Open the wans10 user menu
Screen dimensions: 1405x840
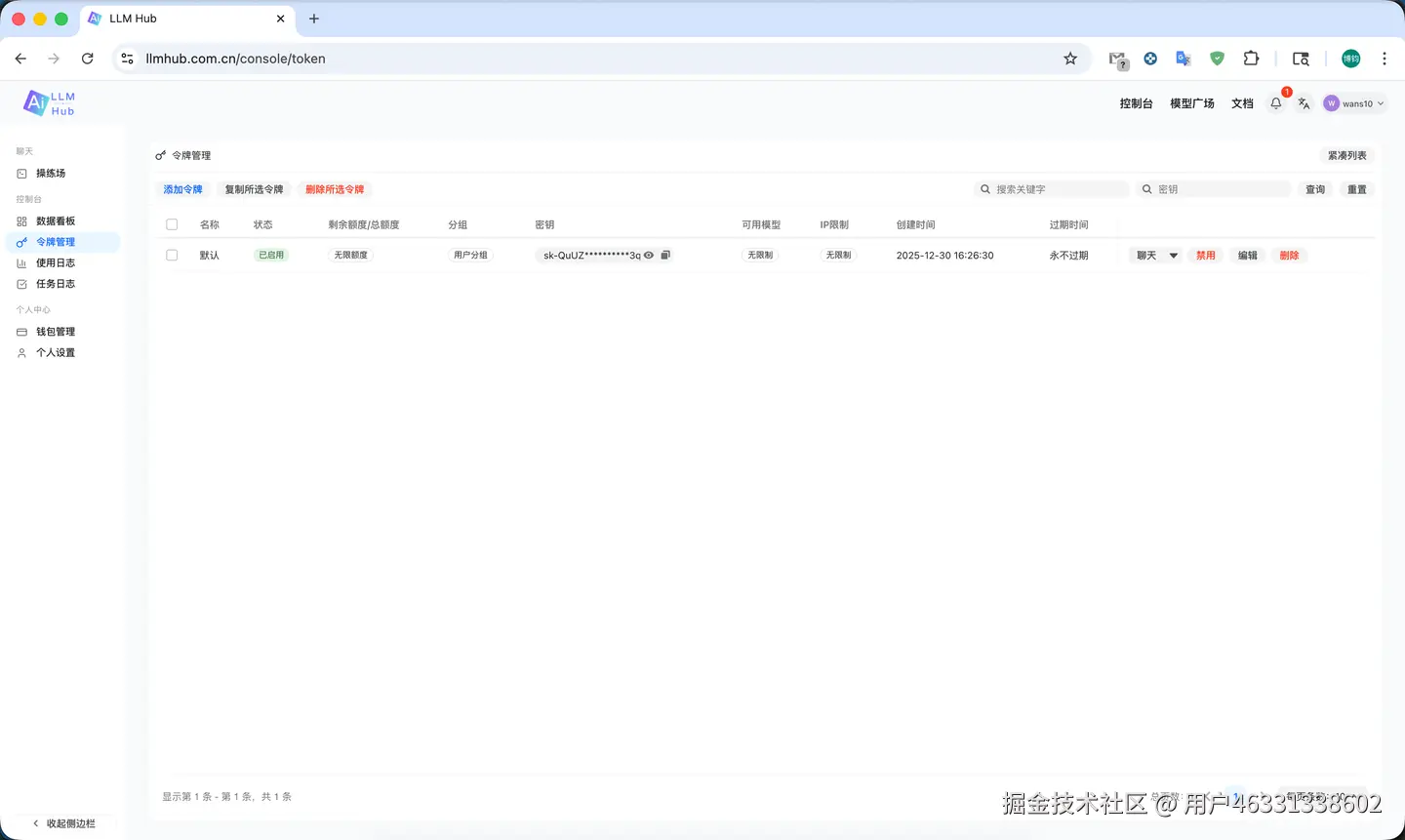pos(1354,103)
